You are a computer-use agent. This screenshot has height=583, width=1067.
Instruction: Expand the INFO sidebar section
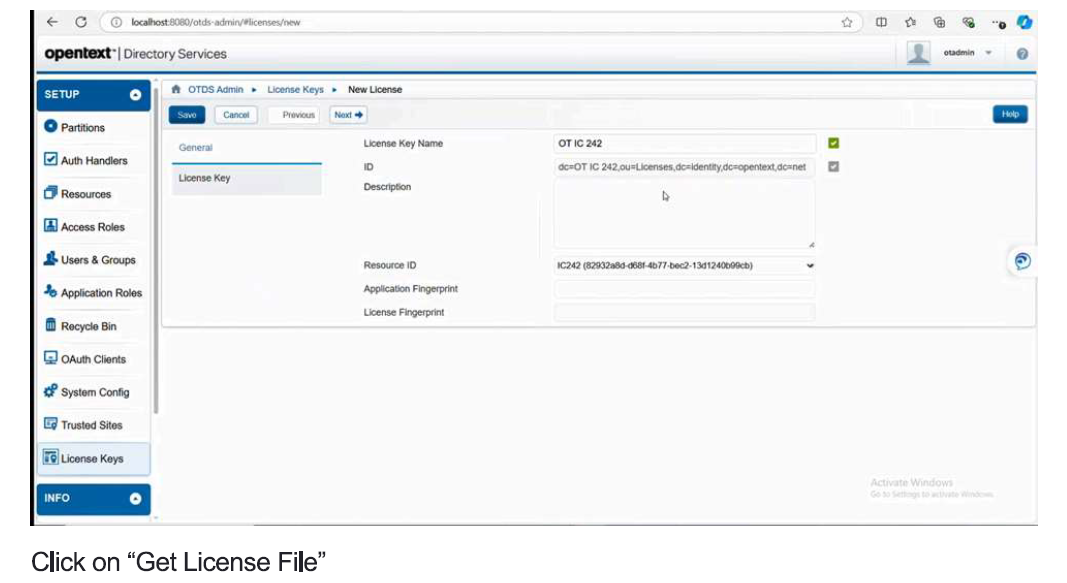tap(135, 499)
